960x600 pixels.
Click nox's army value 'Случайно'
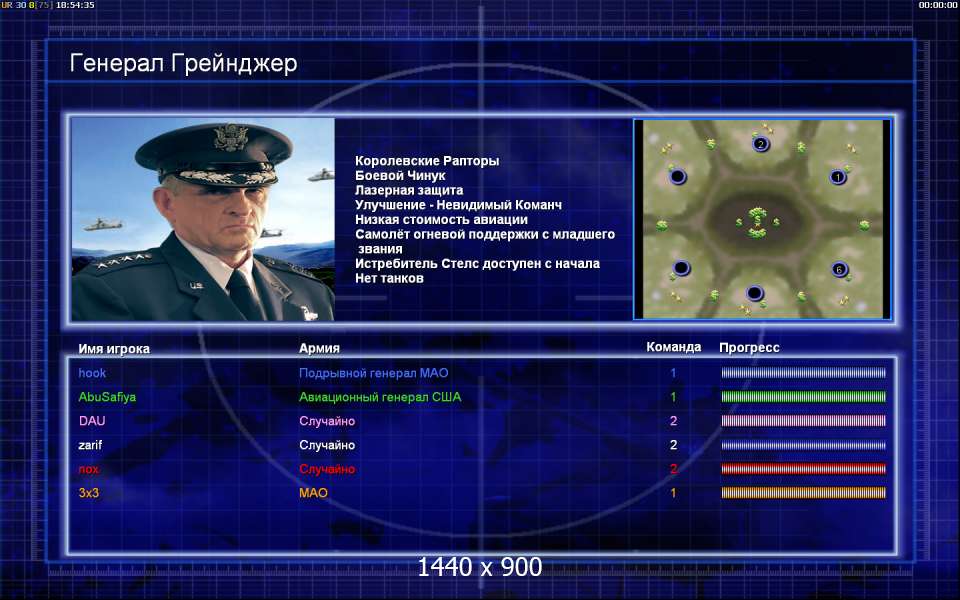click(x=327, y=469)
